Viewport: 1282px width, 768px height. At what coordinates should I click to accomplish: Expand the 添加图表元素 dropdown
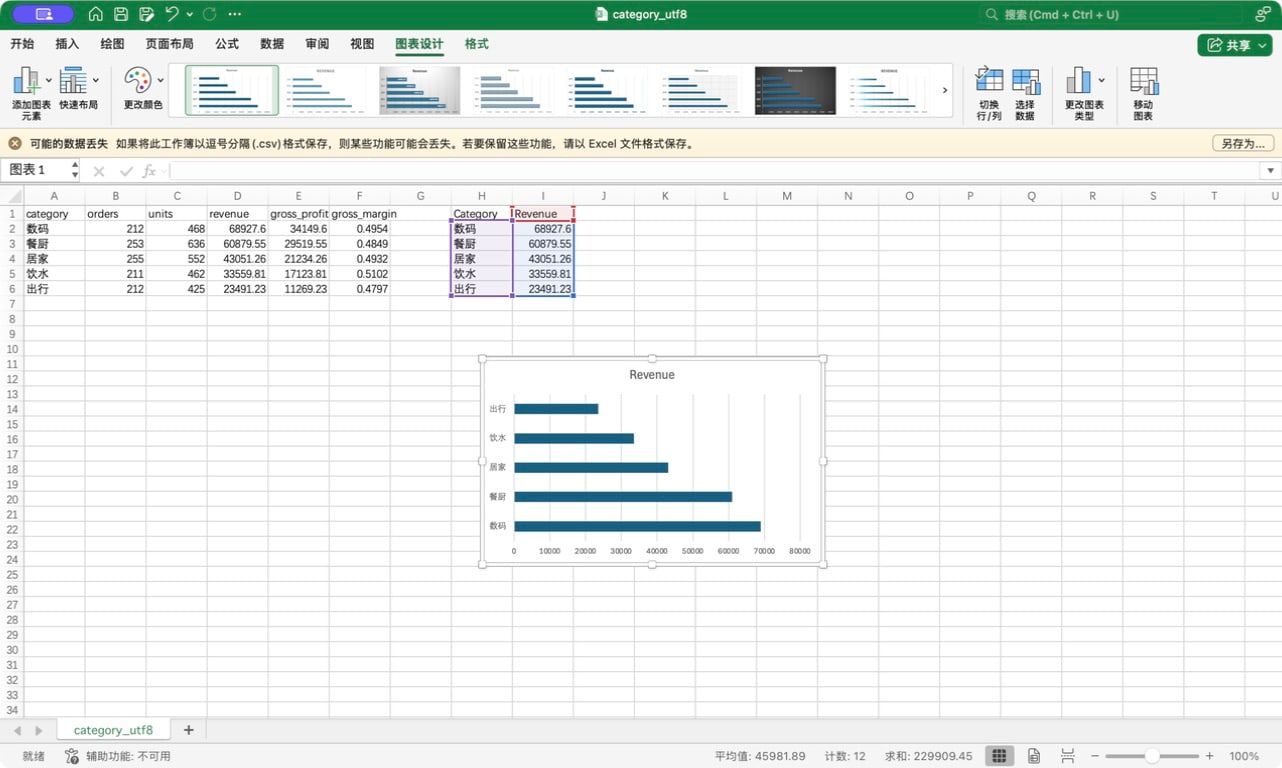click(x=48, y=80)
